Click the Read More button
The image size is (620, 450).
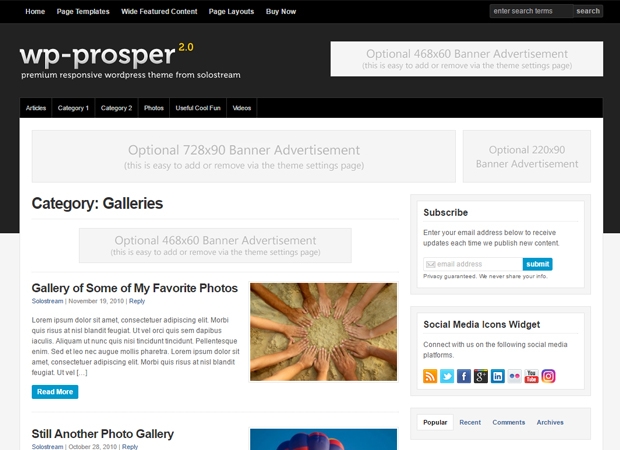click(x=55, y=392)
